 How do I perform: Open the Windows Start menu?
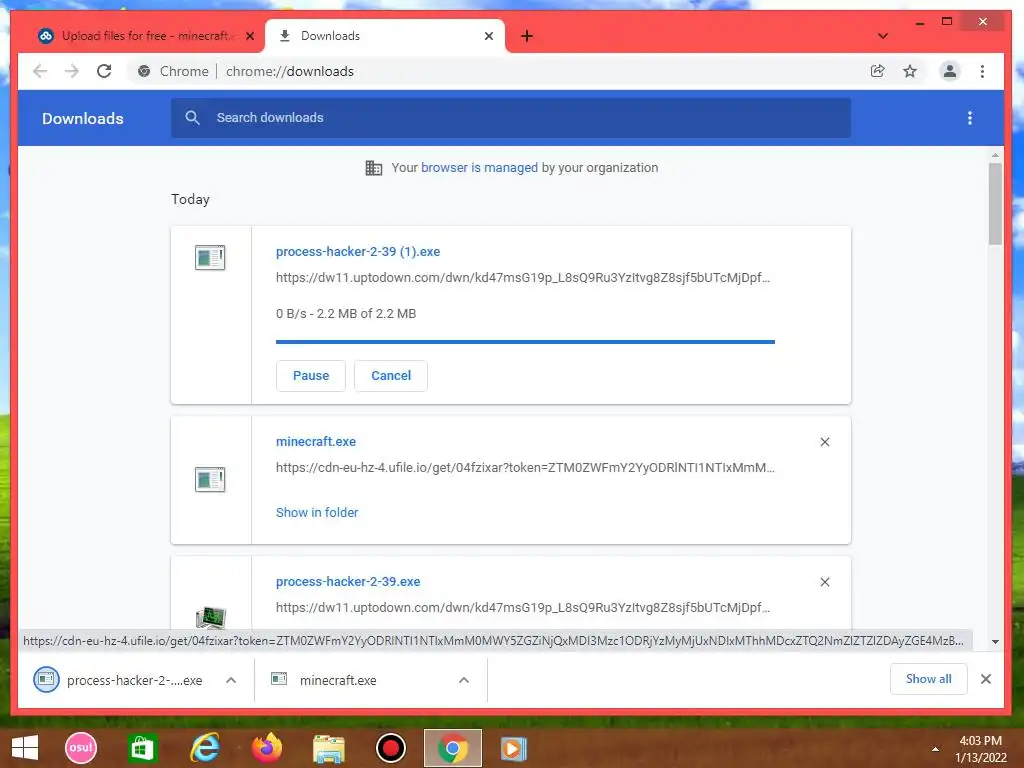(25, 748)
